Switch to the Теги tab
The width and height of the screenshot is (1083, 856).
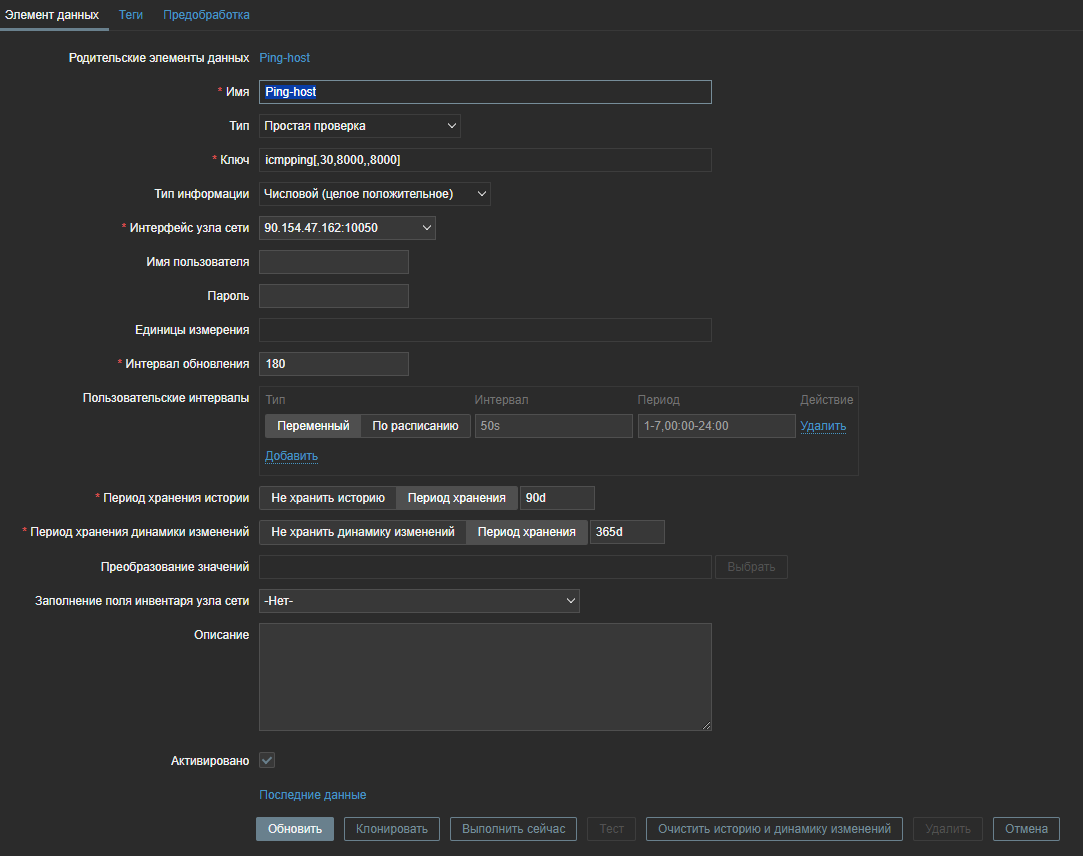[x=131, y=15]
